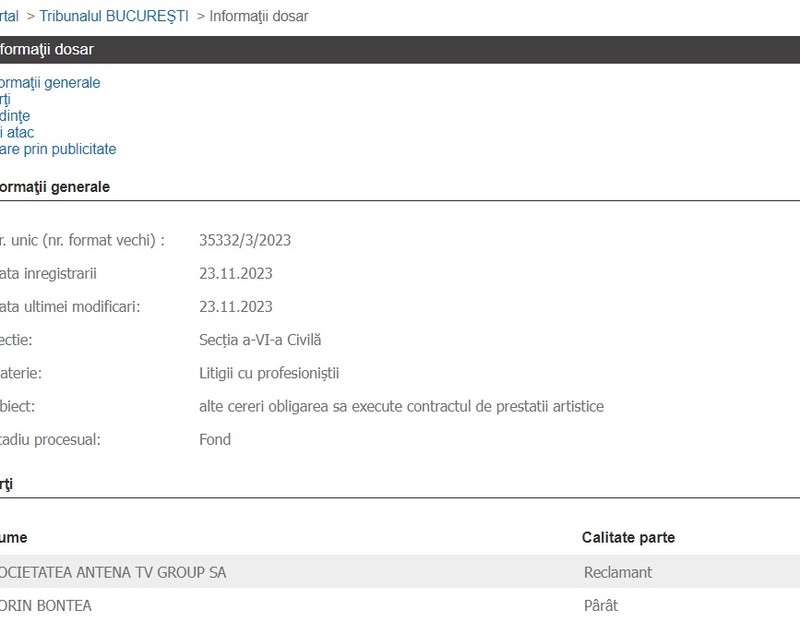Image resolution: width=800 pixels, height=634 pixels.
Task: Click the Secție field label
Action: tap(16, 340)
